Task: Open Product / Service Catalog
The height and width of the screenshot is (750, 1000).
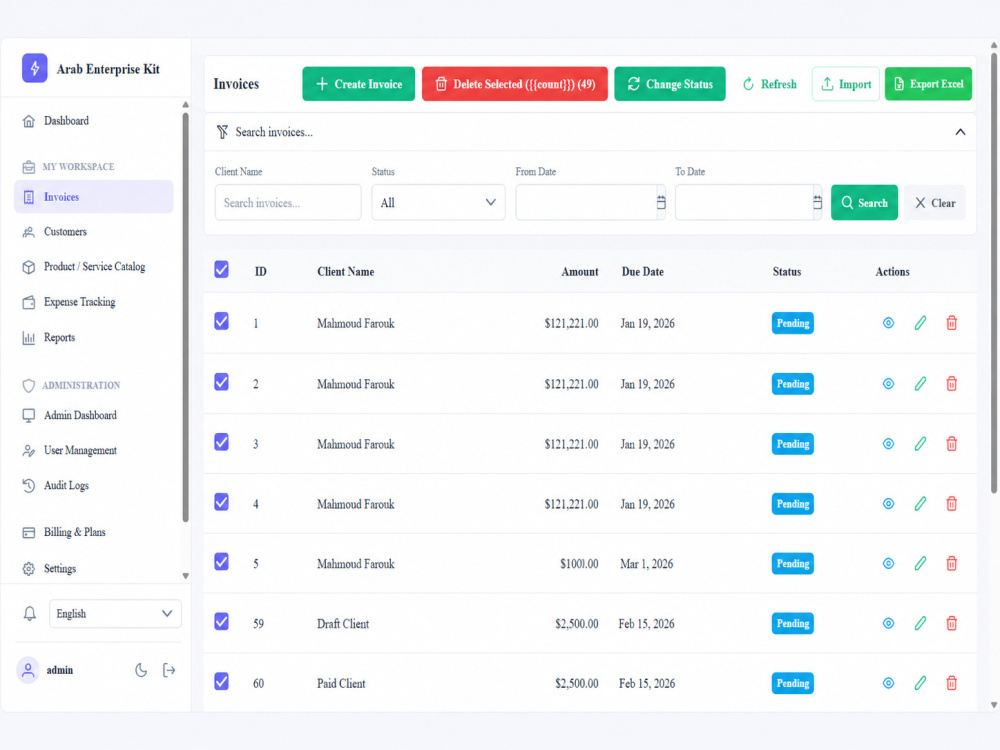Action: (x=93, y=267)
